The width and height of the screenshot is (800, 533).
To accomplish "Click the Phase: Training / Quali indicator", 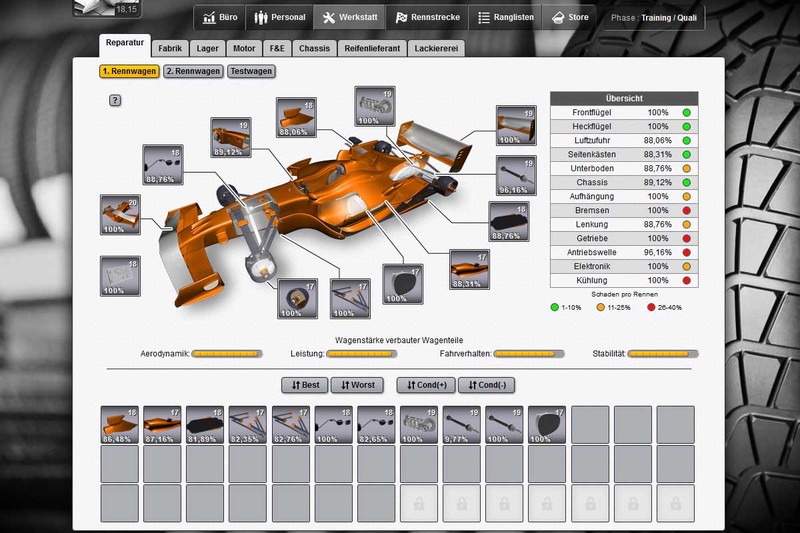I will pos(654,18).
